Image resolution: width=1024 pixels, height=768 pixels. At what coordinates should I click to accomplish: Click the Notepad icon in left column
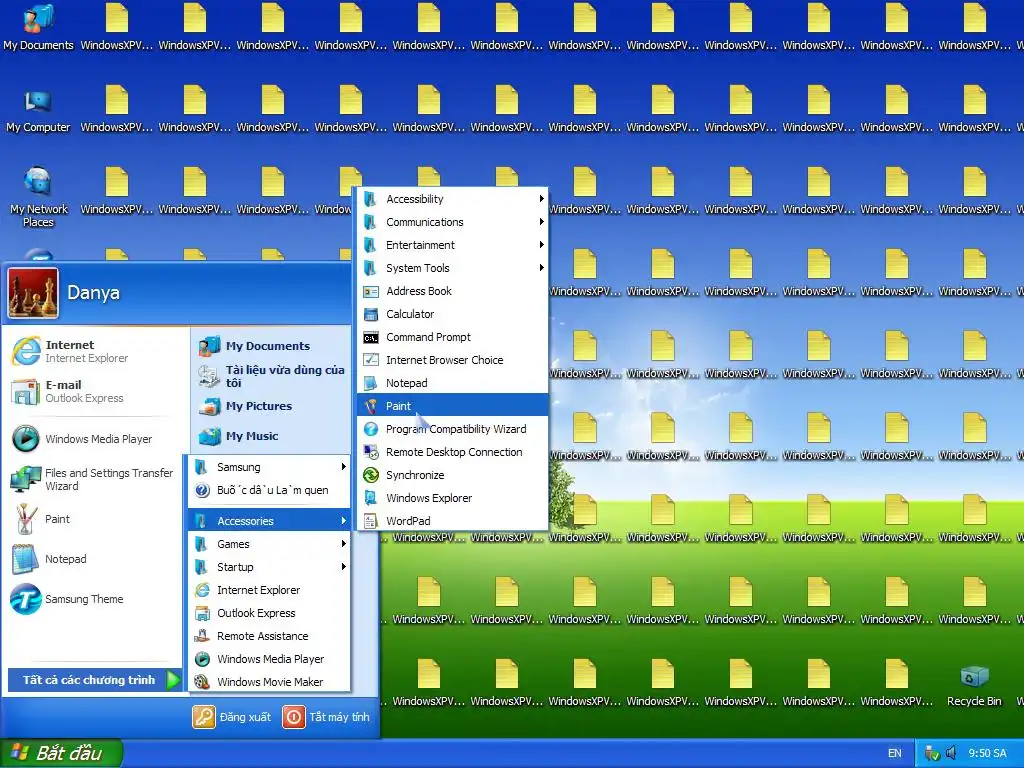click(x=25, y=560)
